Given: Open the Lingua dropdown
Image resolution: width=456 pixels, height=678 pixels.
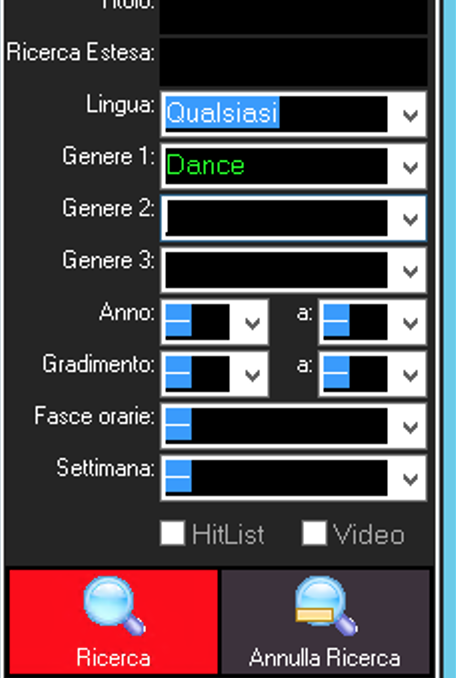Looking at the screenshot, I should (x=410, y=115).
